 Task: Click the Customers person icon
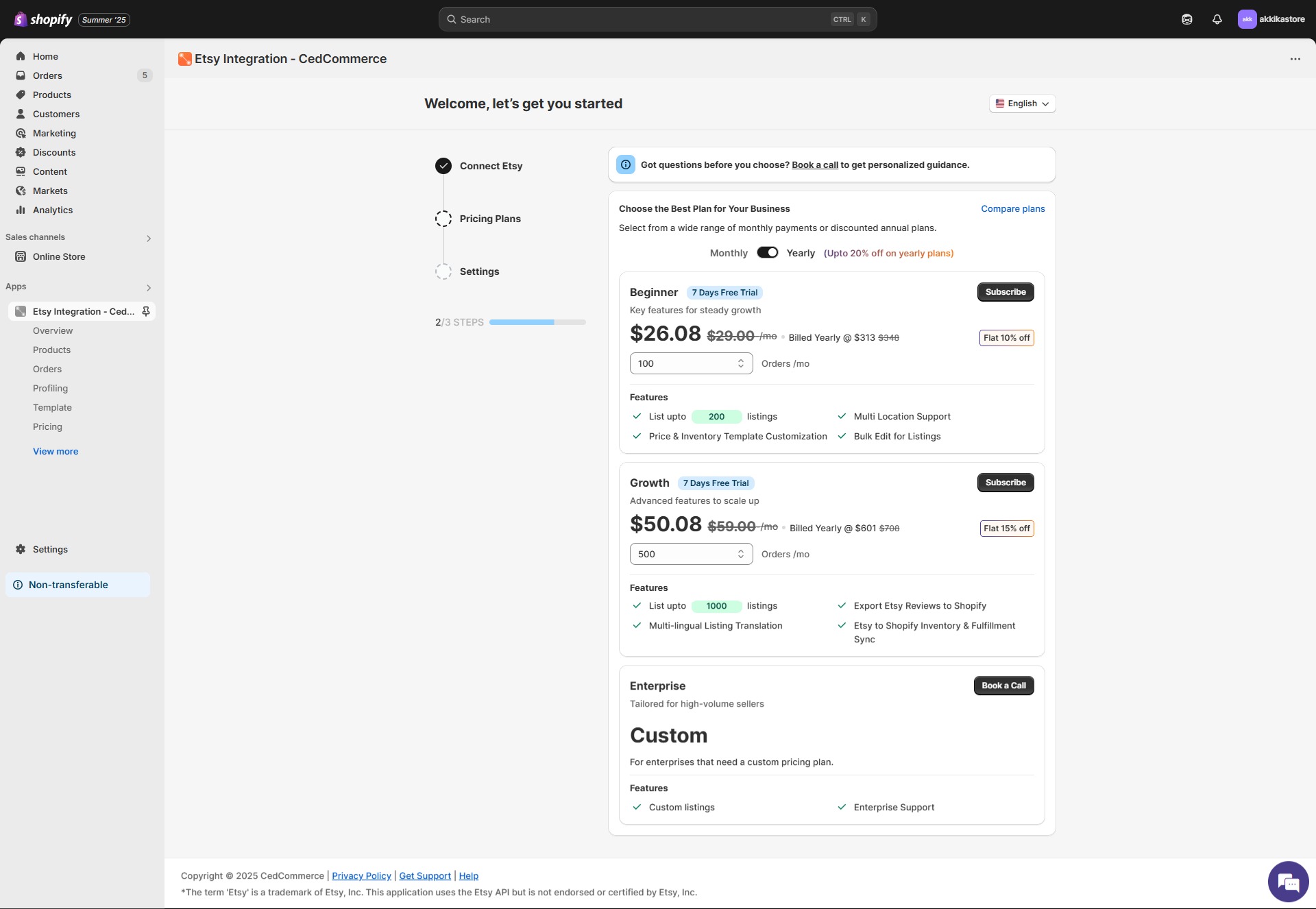pyautogui.click(x=21, y=114)
